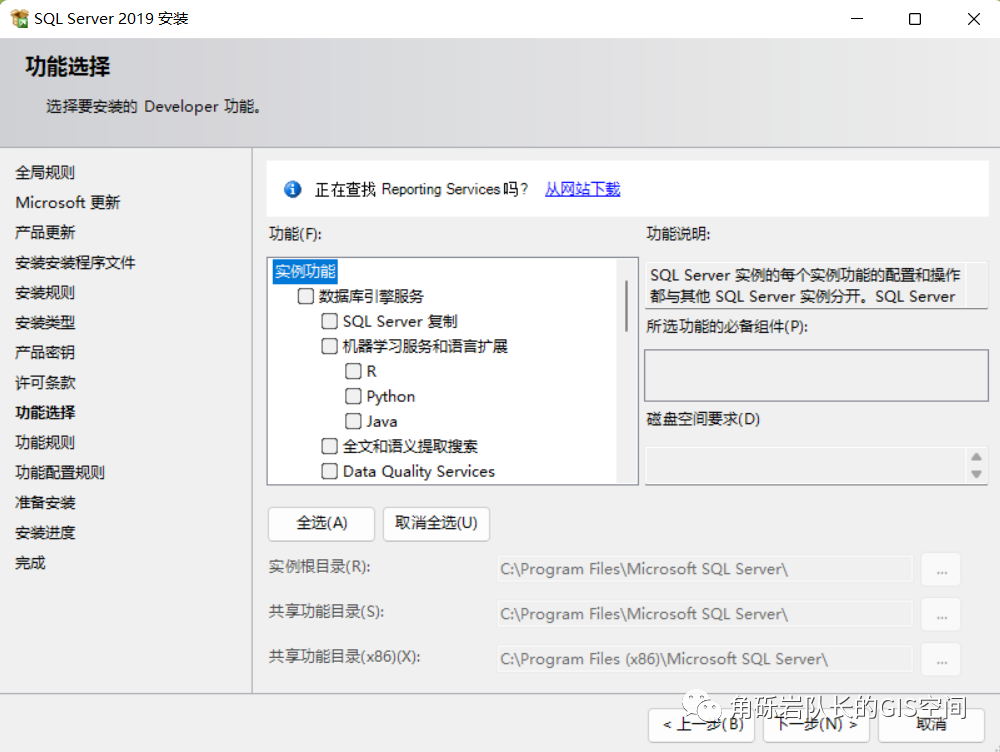Go back with 上一步(B) button
Screen dimensions: 1000x752
tap(702, 725)
